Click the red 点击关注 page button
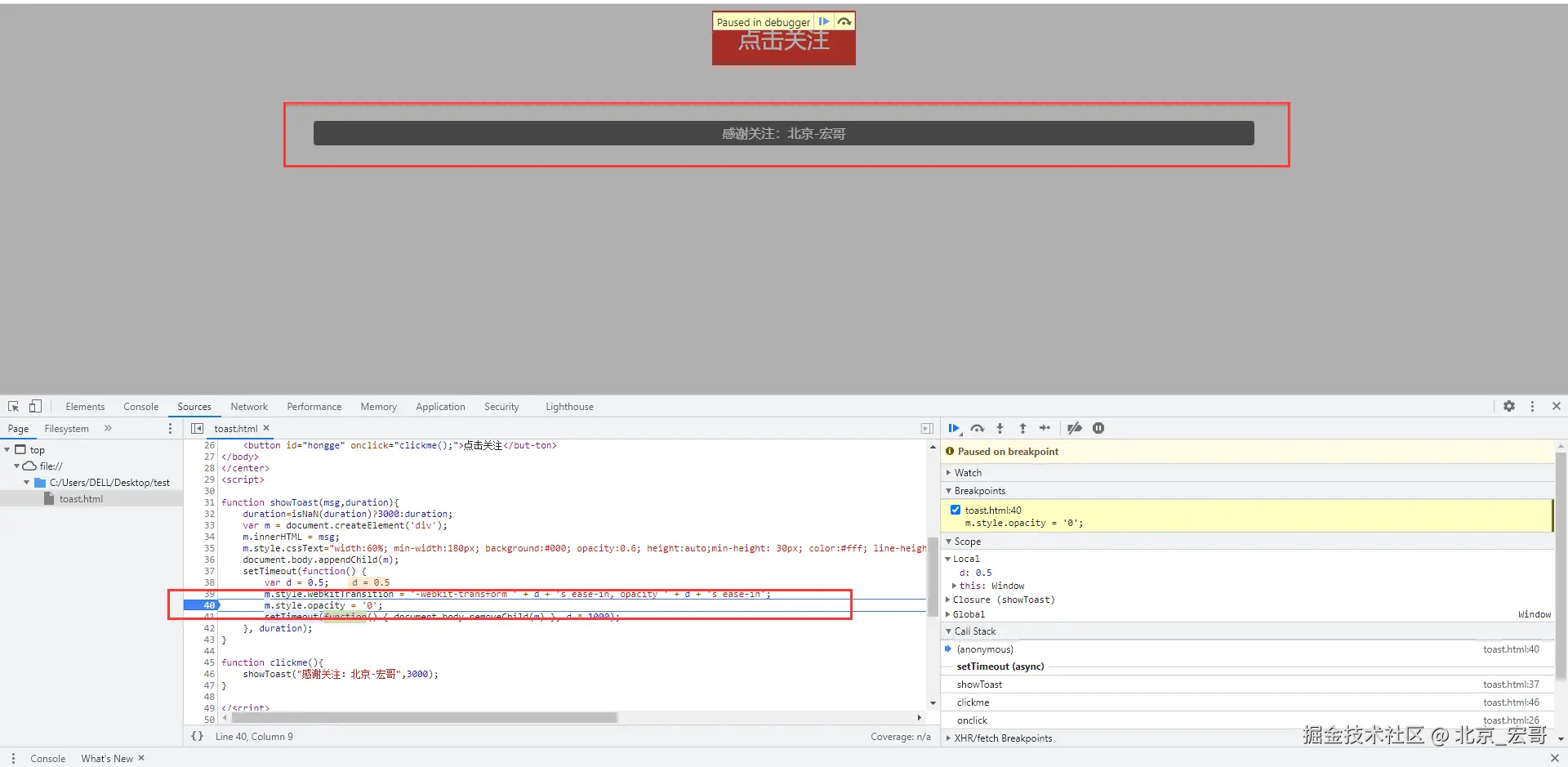The height and width of the screenshot is (767, 1568). click(784, 47)
